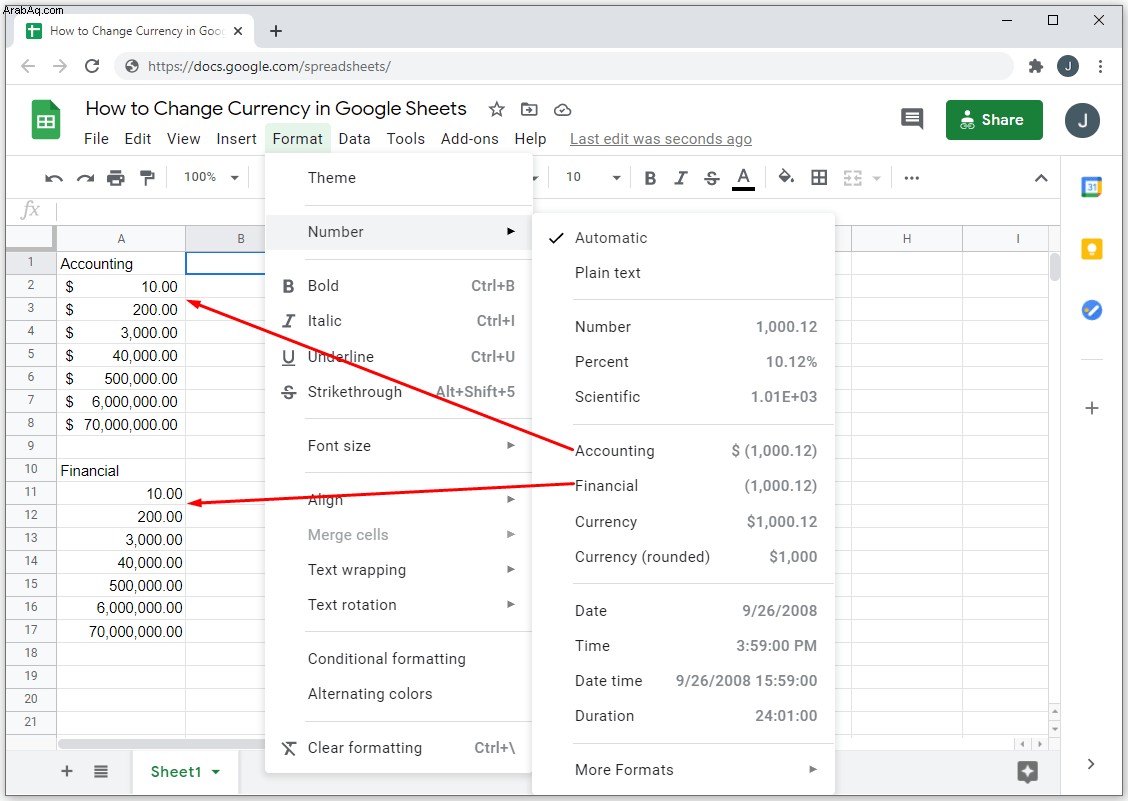Expand the Text rotation submenu
This screenshot has height=801, width=1128.
point(399,605)
